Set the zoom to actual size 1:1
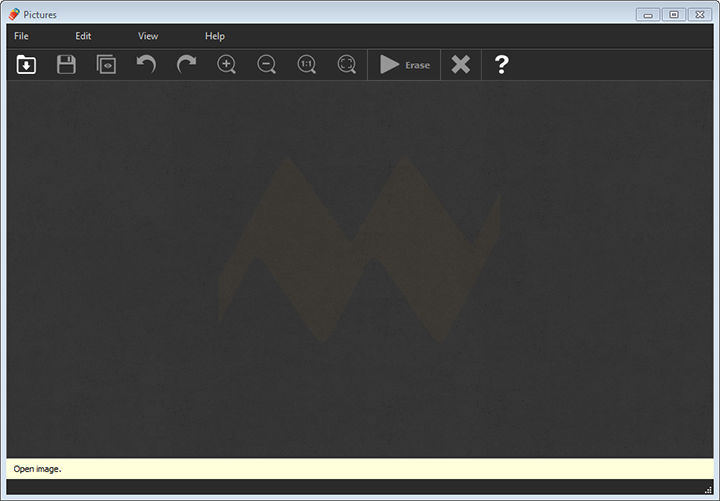720x501 pixels. (x=306, y=64)
